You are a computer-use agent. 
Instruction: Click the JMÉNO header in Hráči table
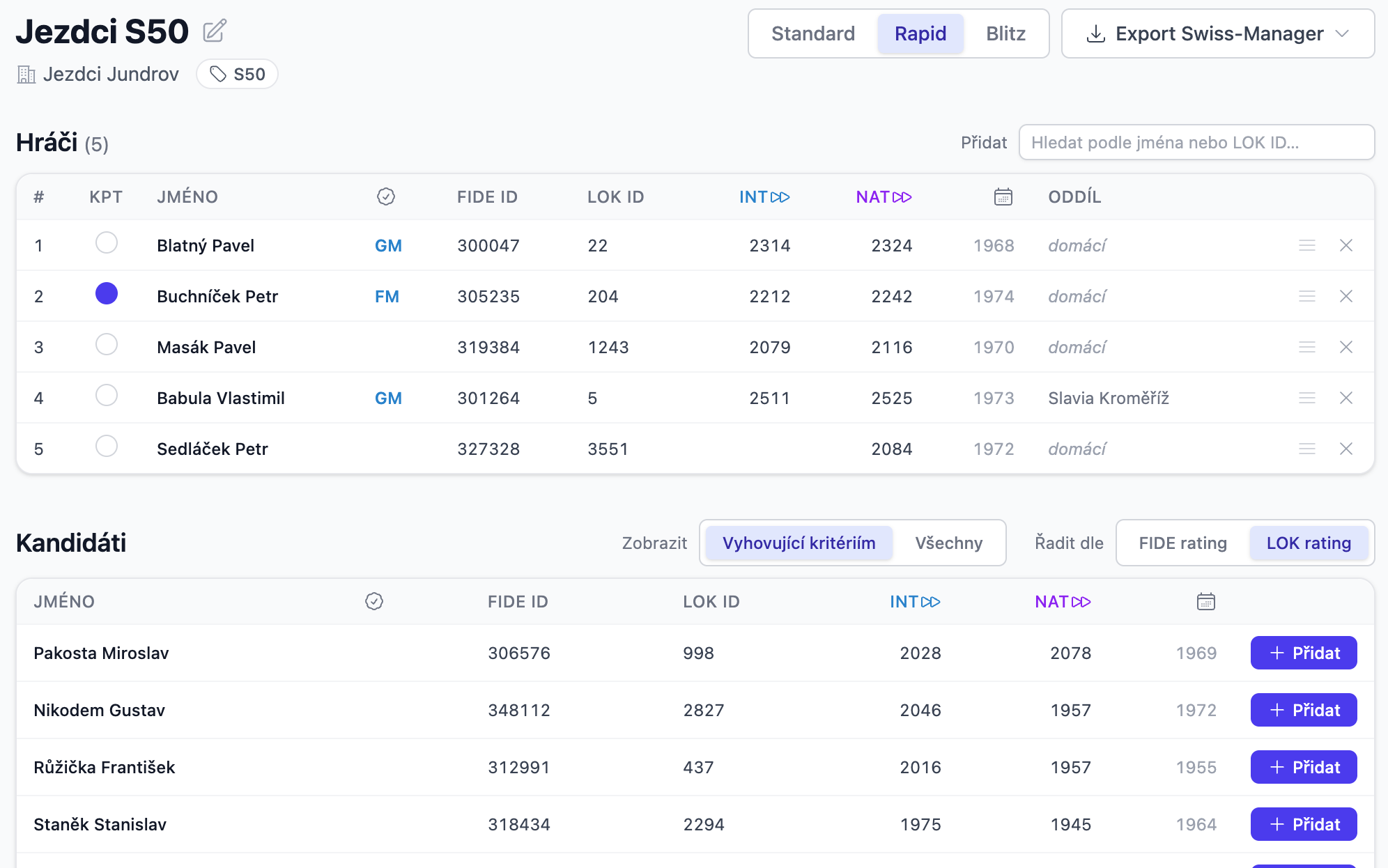187,197
